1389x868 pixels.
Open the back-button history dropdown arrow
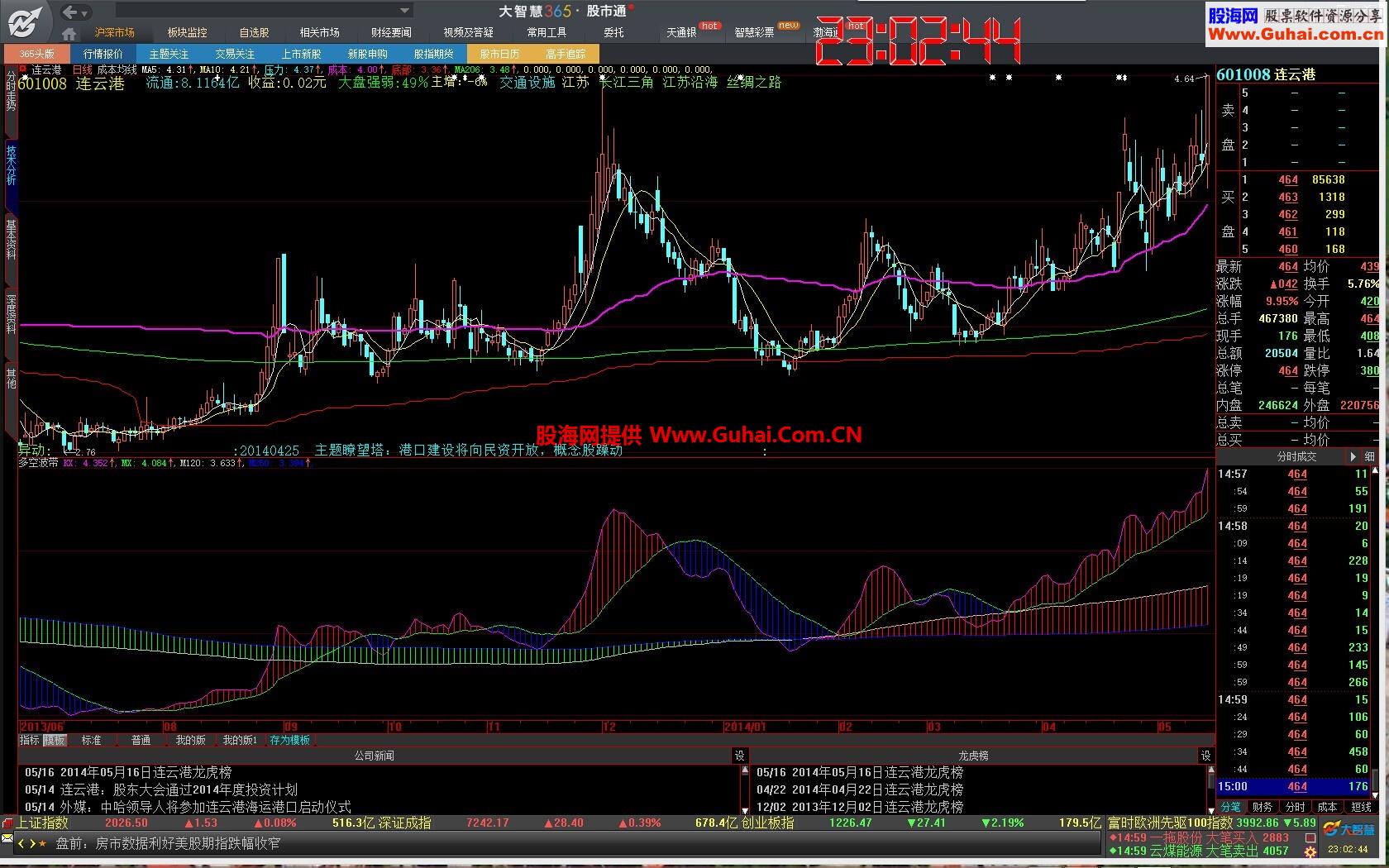click(x=85, y=12)
